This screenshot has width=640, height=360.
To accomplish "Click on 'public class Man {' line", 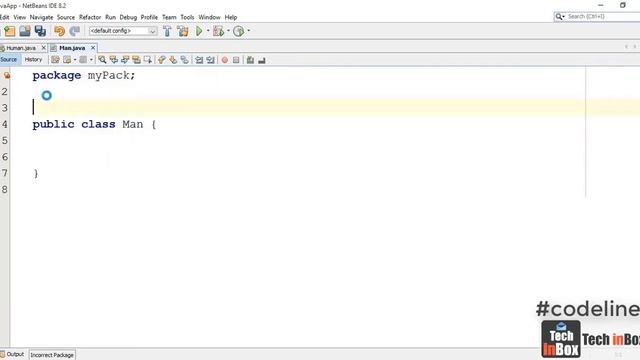I will tap(94, 124).
